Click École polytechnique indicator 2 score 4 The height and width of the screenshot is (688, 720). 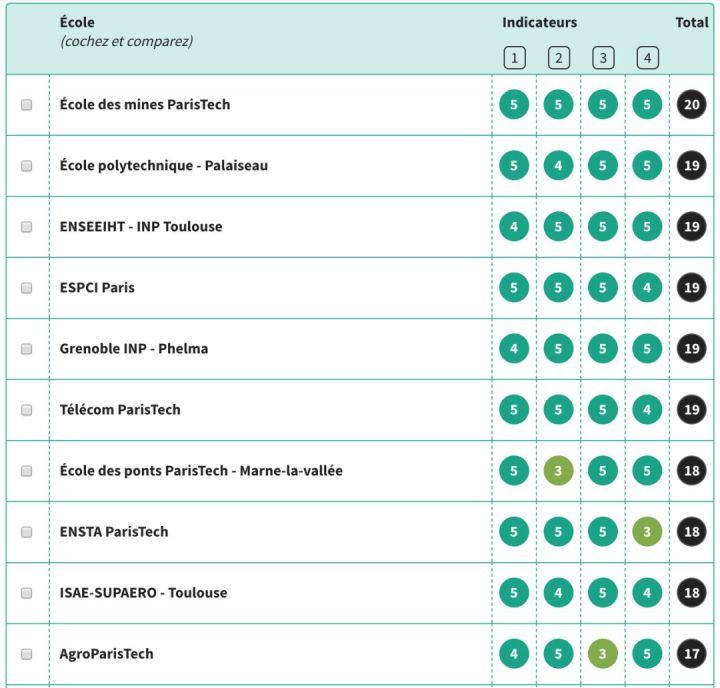[558, 166]
